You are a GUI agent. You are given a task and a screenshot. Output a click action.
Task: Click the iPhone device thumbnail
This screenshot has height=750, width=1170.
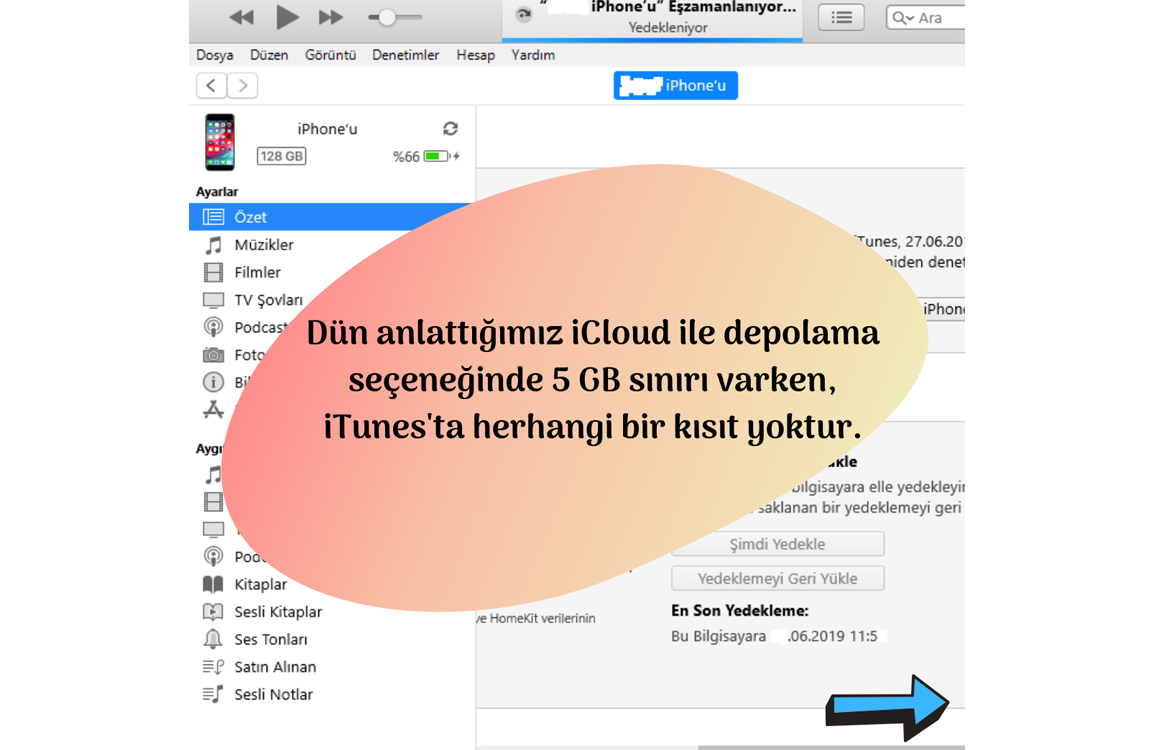(220, 142)
